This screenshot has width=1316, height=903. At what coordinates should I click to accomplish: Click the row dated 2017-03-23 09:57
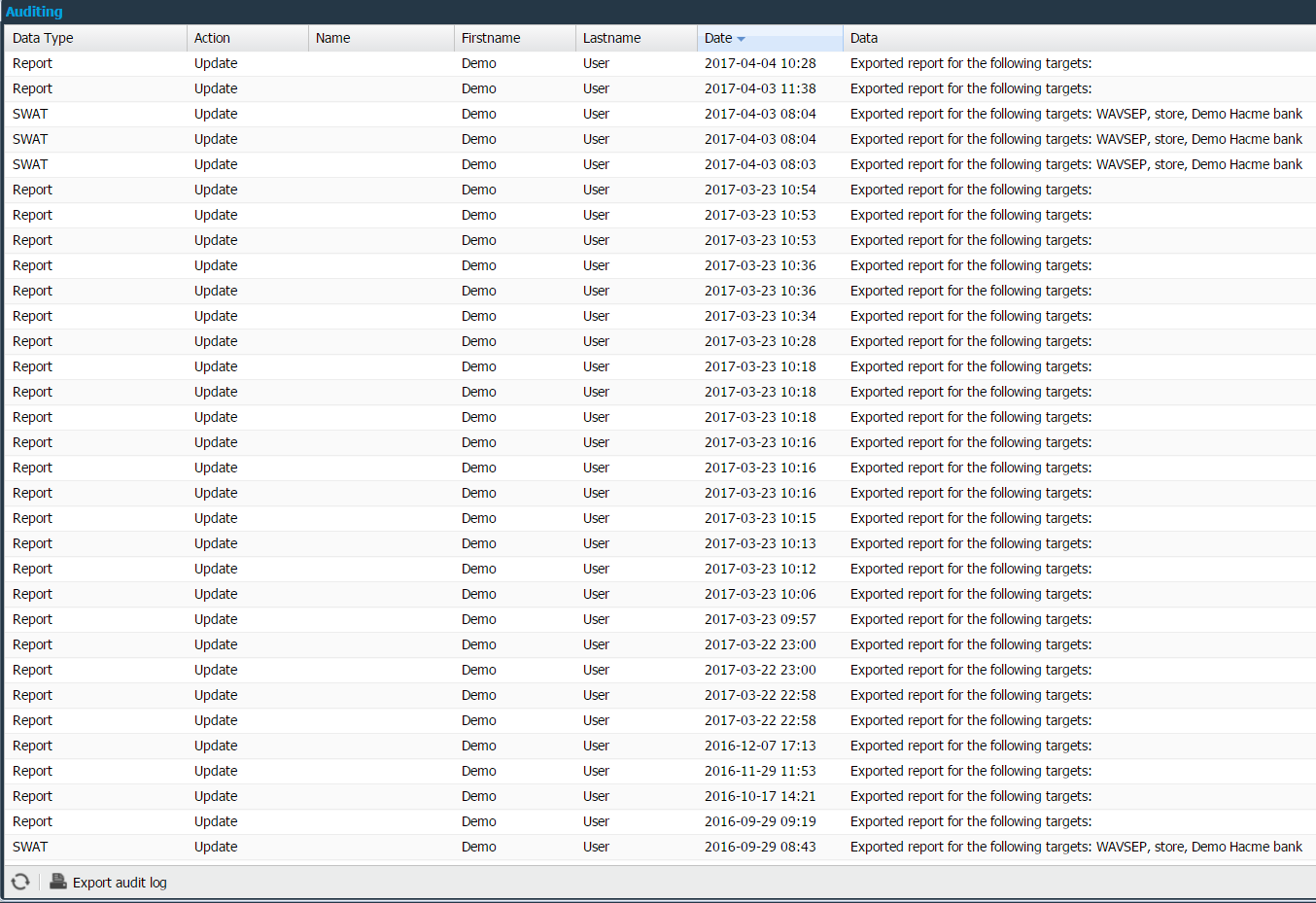pos(759,619)
